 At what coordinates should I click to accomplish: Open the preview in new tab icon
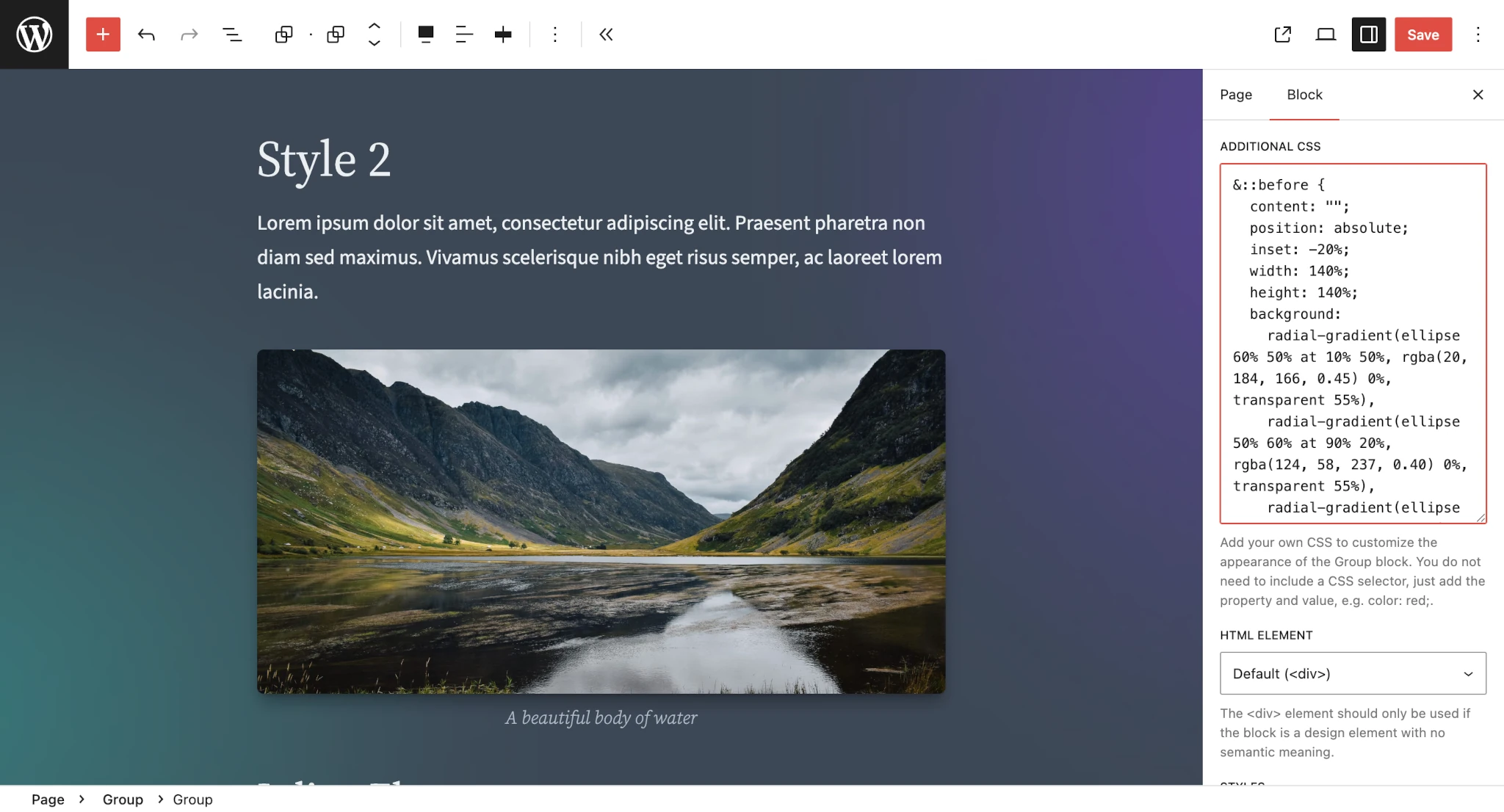tap(1282, 35)
